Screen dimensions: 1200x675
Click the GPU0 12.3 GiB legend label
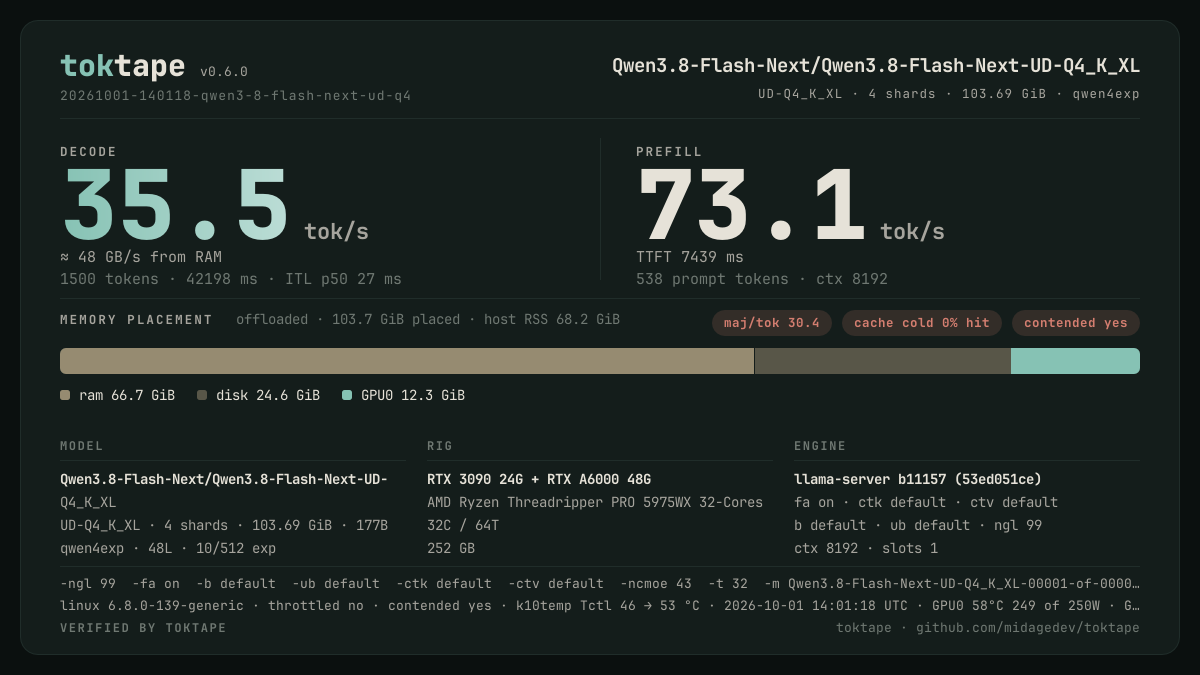pyautogui.click(x=413, y=395)
